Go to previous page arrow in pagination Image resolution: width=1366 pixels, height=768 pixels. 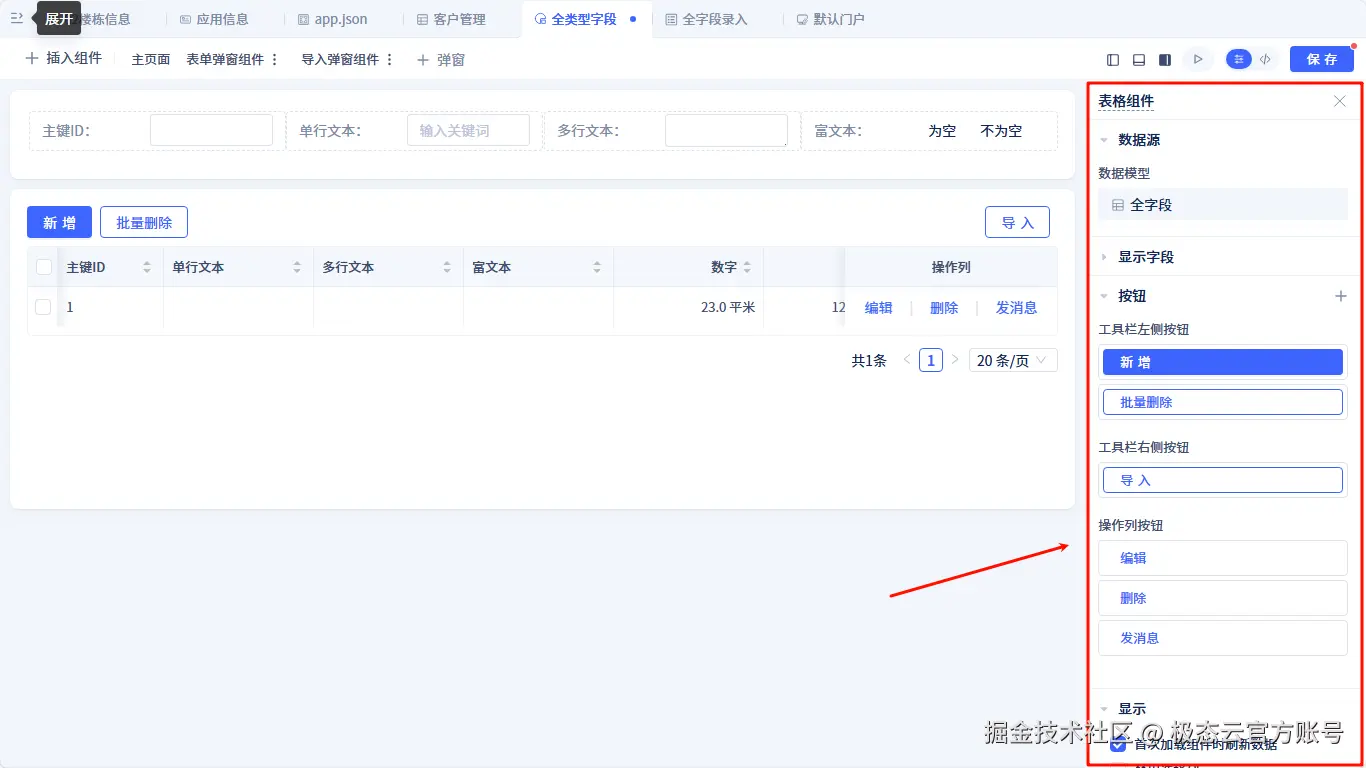pos(907,360)
